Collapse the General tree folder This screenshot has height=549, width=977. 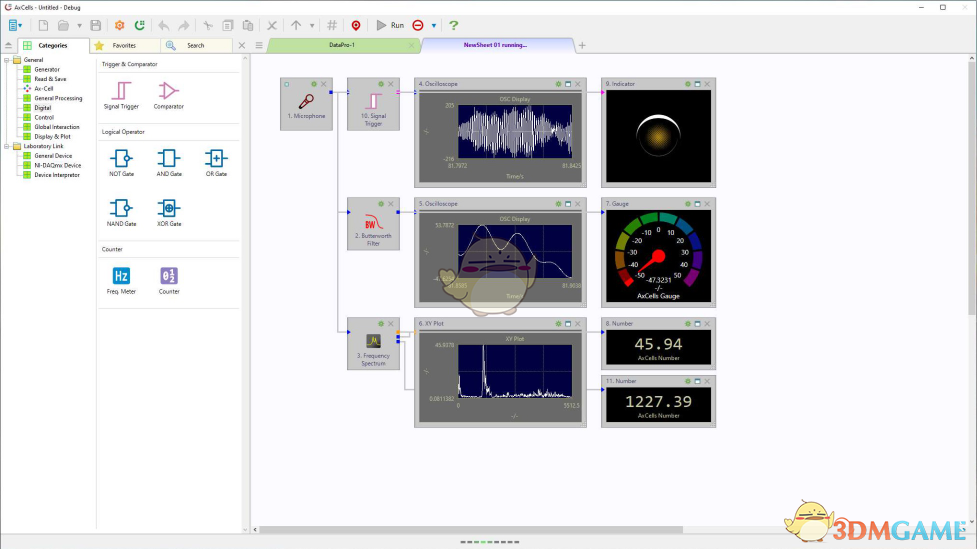6,60
